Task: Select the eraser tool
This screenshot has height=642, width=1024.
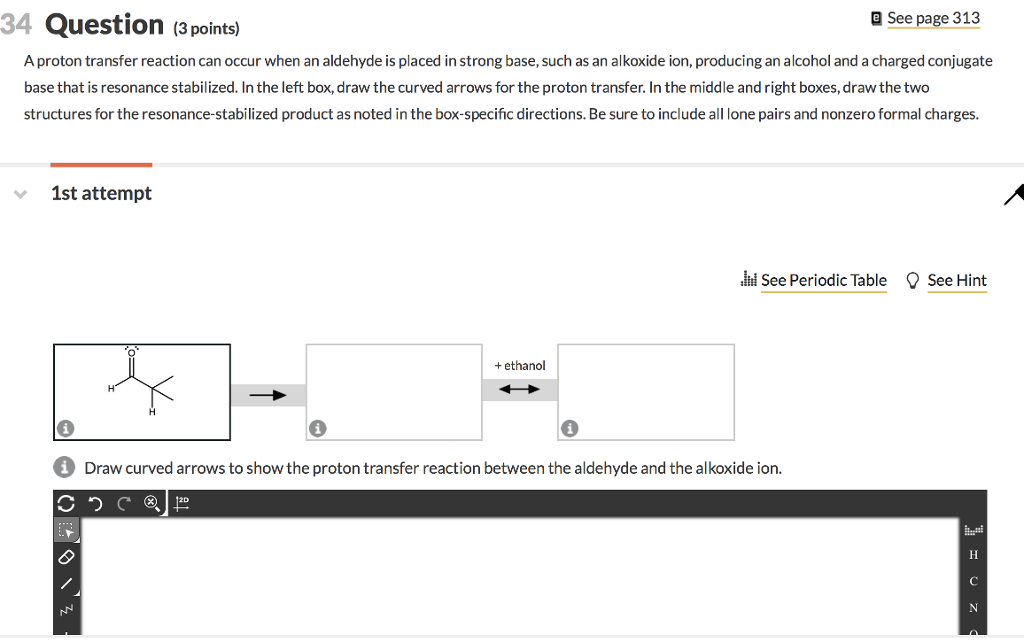Action: (65, 559)
